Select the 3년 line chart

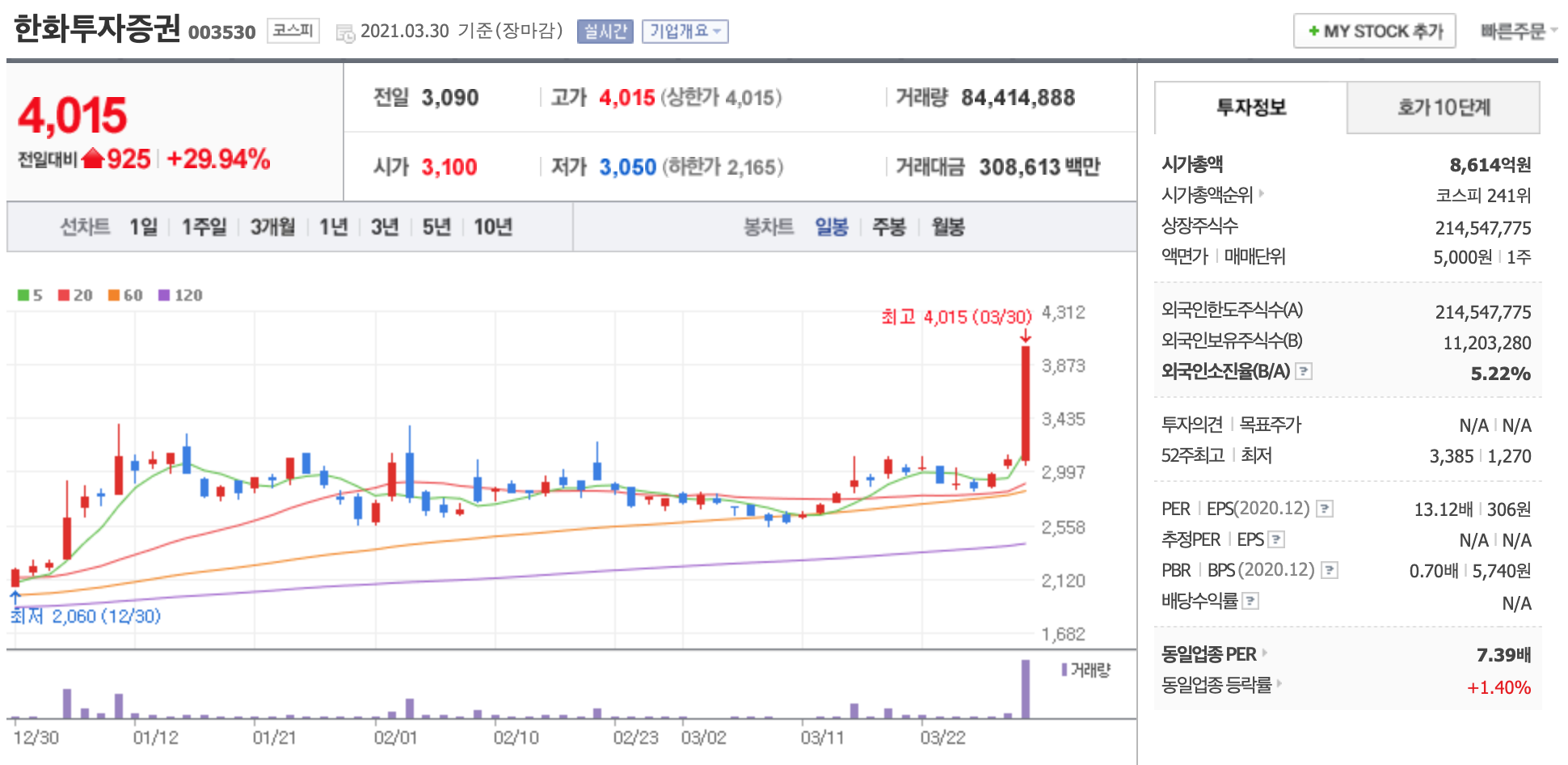click(x=385, y=226)
